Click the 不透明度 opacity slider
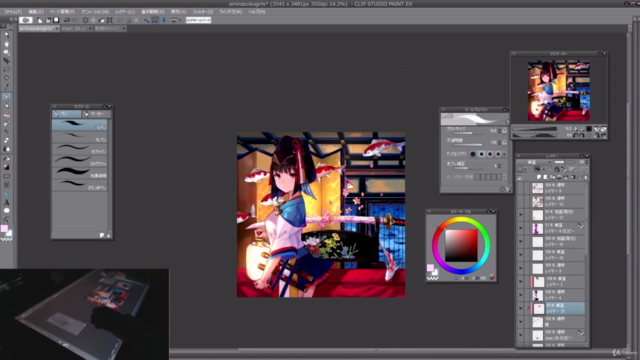The image size is (640, 360). pyautogui.click(x=468, y=144)
